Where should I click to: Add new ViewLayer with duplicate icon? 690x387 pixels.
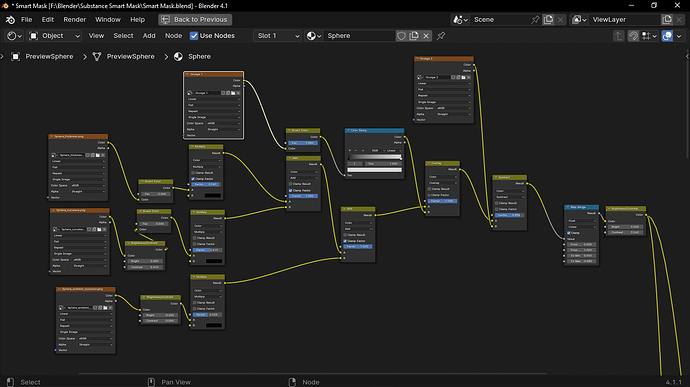click(x=667, y=20)
